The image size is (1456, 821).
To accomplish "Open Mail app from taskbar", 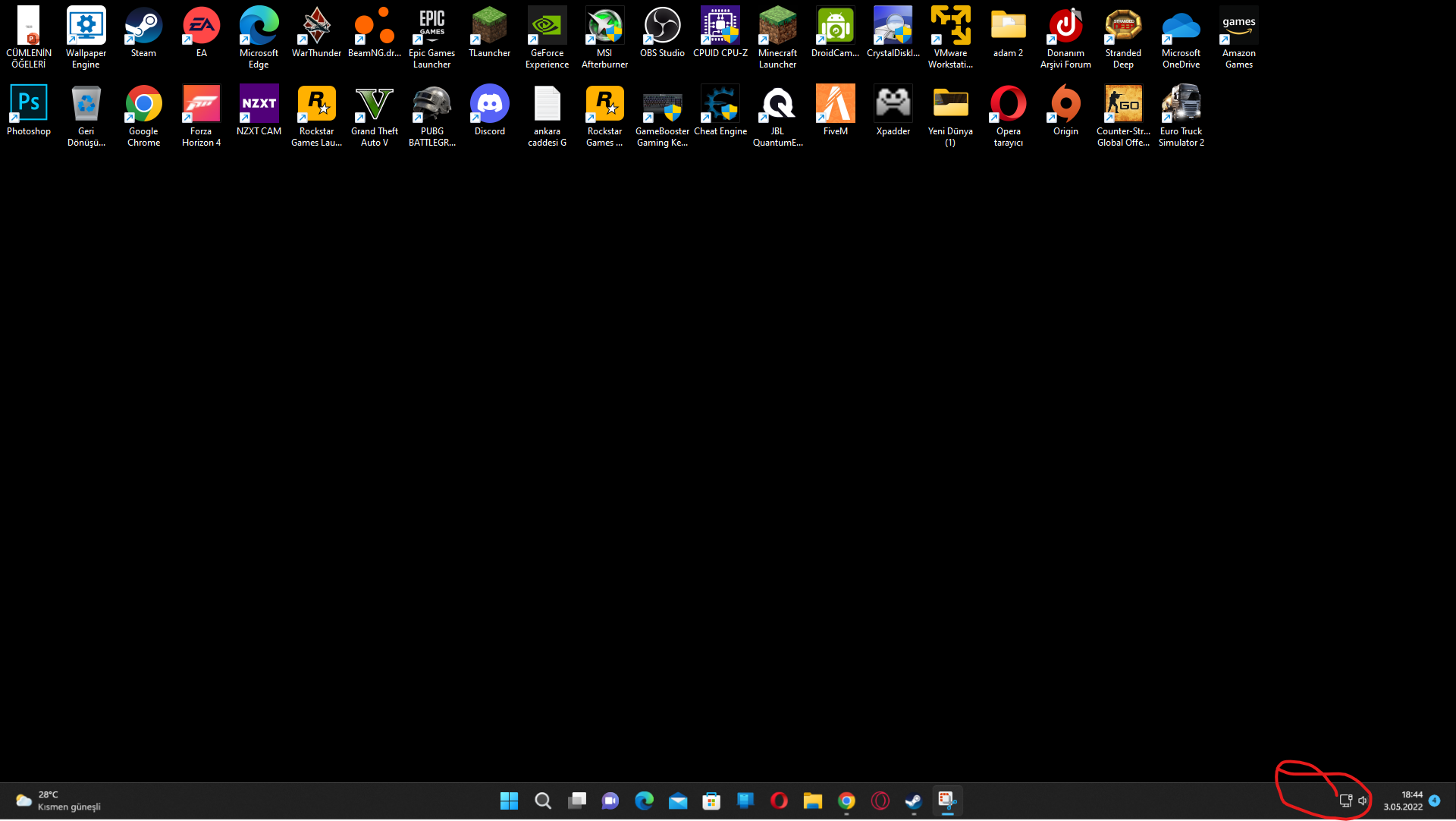I will [x=678, y=801].
